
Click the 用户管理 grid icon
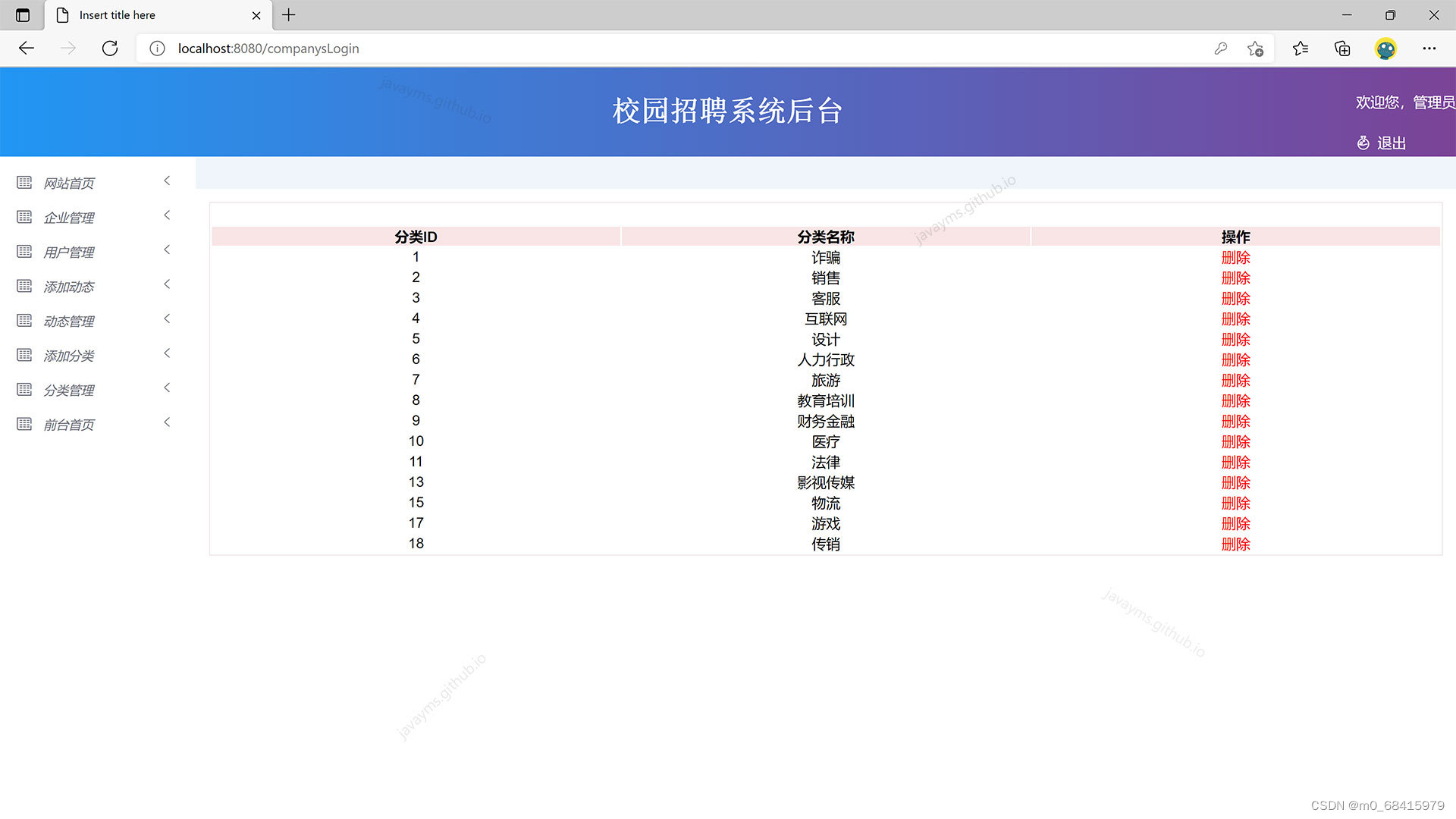coord(24,252)
